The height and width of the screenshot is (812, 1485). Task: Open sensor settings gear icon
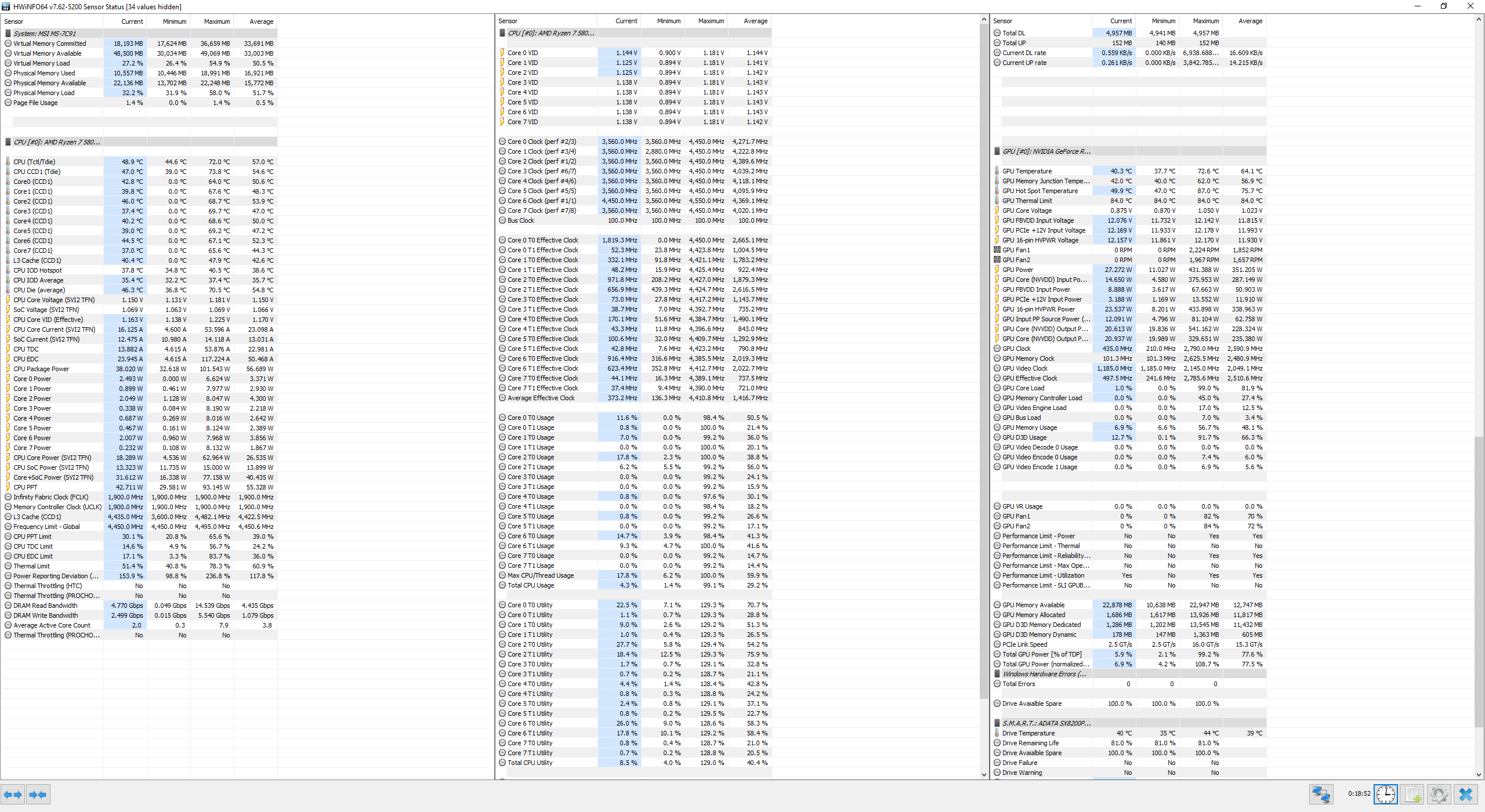click(1439, 794)
